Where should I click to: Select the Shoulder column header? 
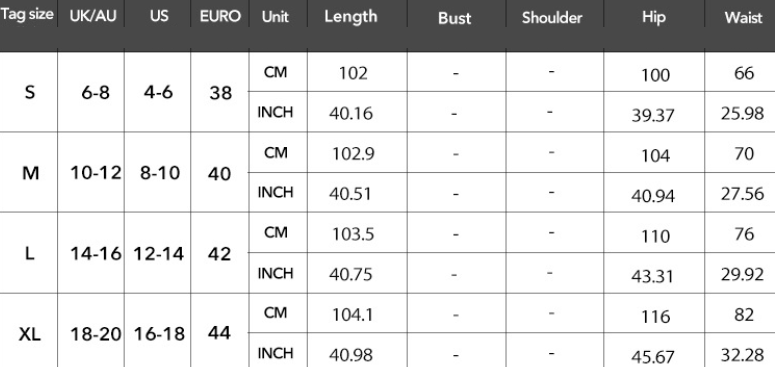[552, 18]
